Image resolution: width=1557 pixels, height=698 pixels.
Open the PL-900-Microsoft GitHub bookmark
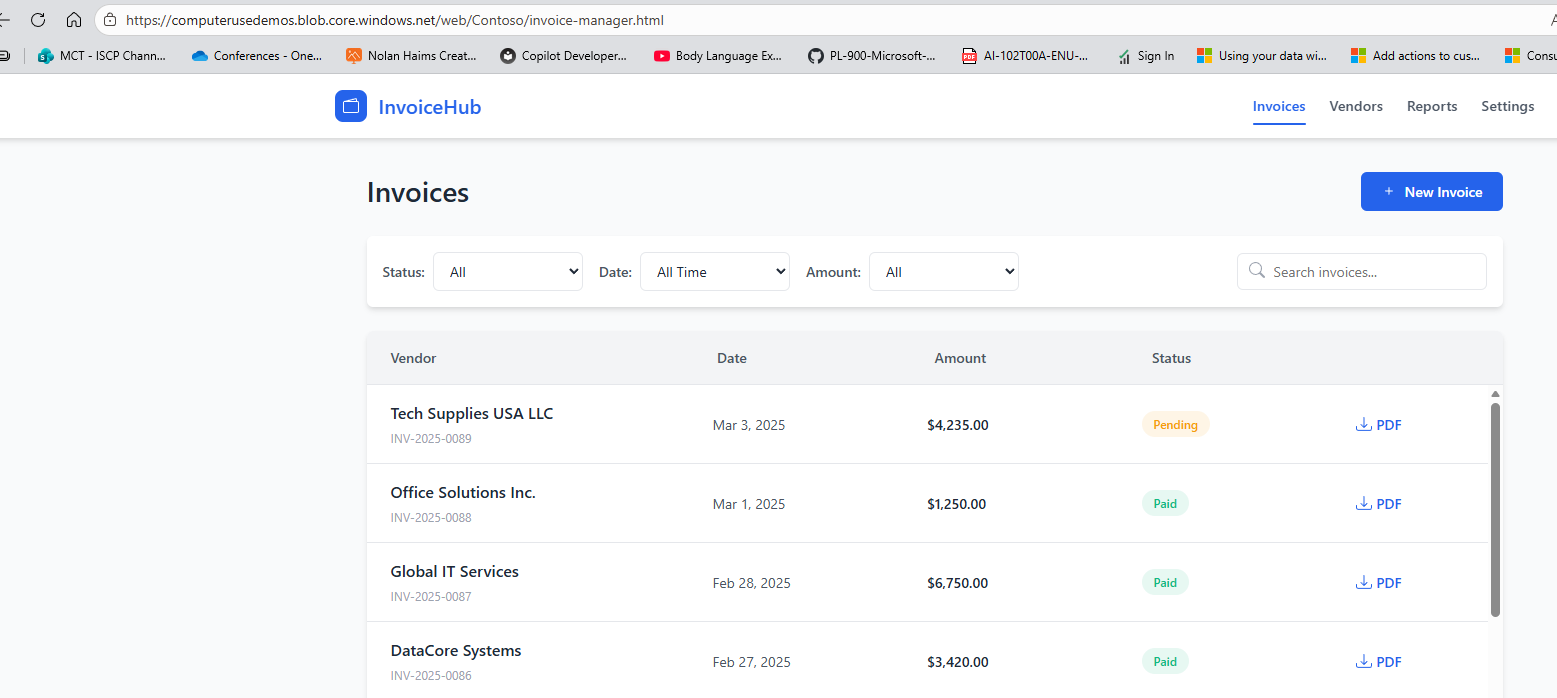[872, 56]
